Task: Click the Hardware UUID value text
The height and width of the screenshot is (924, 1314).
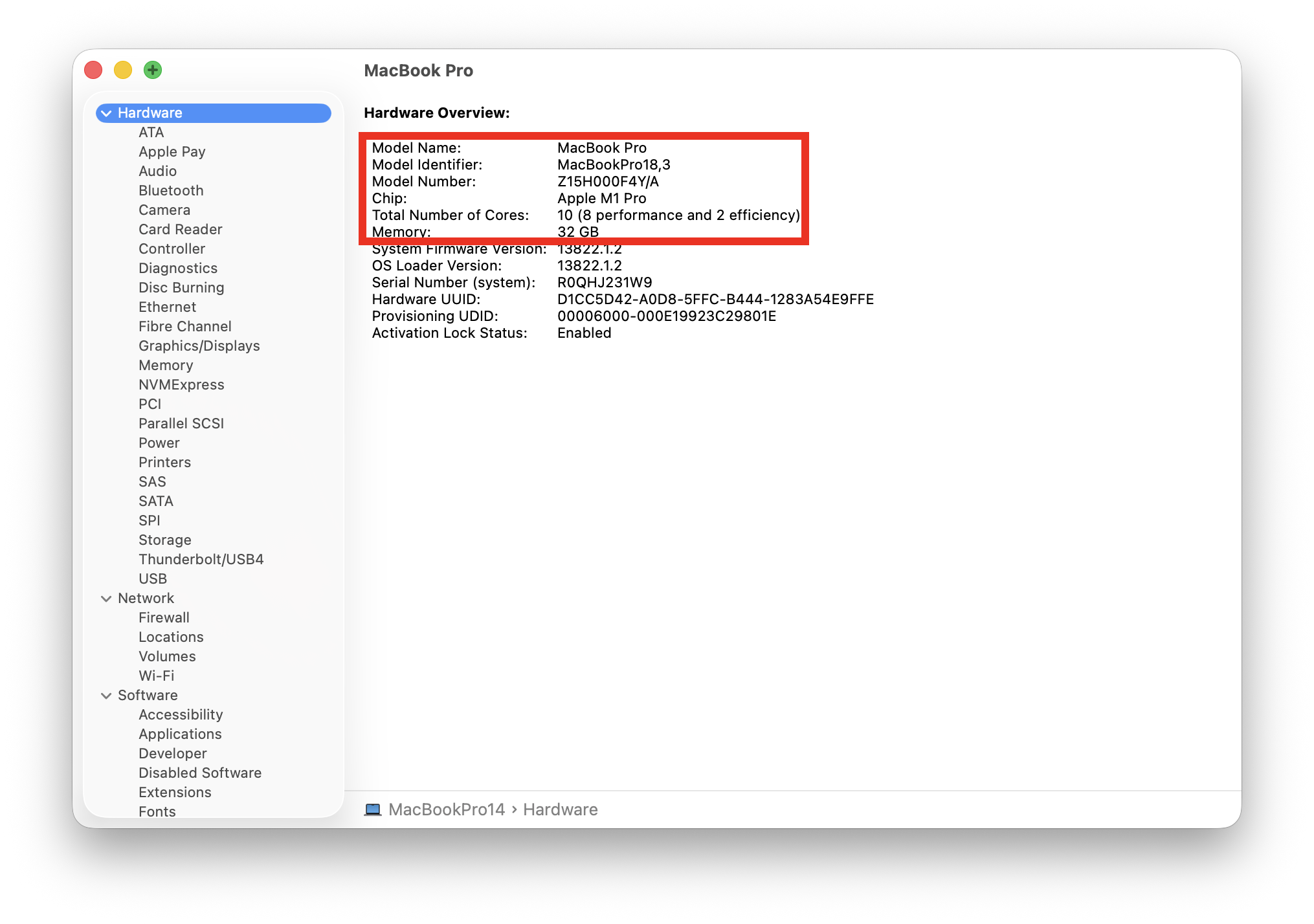Action: click(x=715, y=299)
